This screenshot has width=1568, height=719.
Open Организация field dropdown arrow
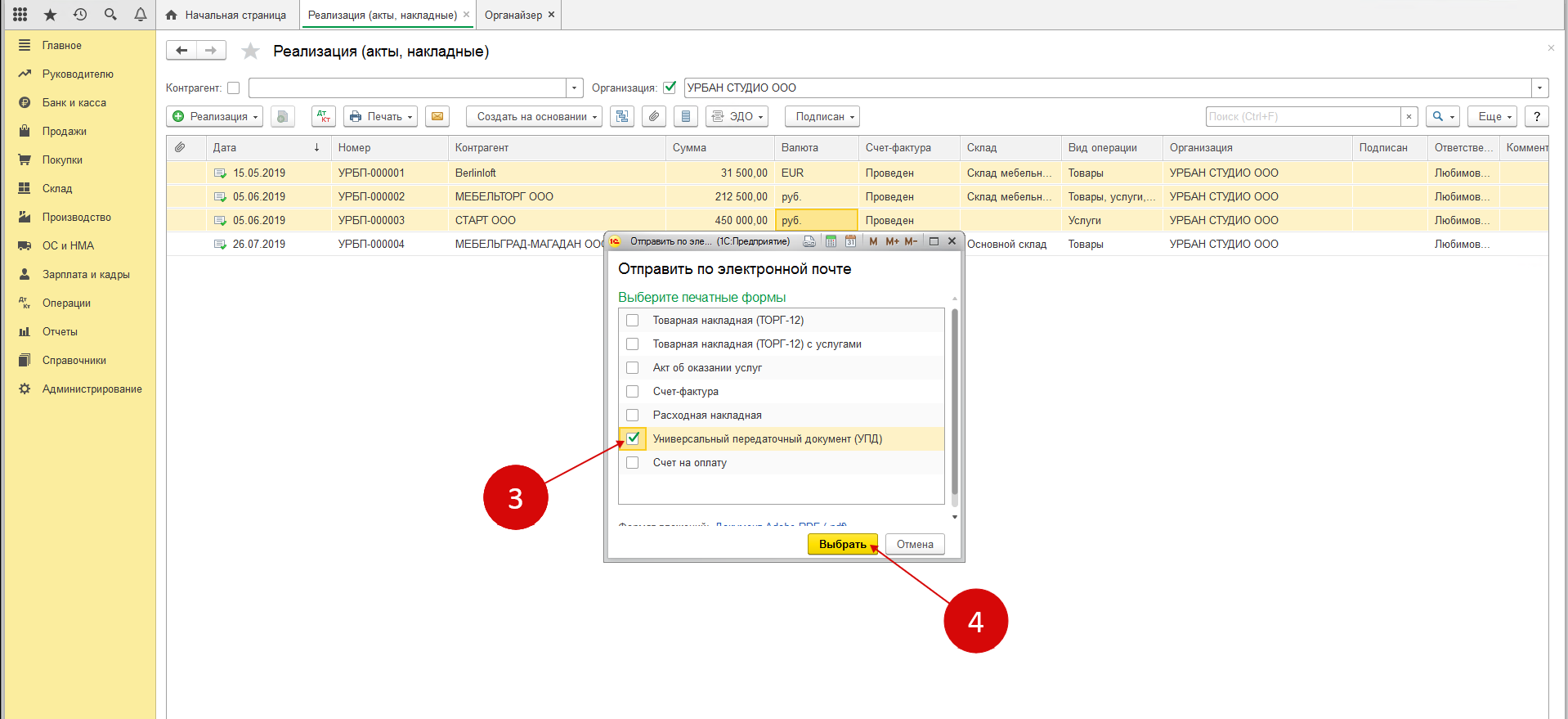pyautogui.click(x=1540, y=88)
